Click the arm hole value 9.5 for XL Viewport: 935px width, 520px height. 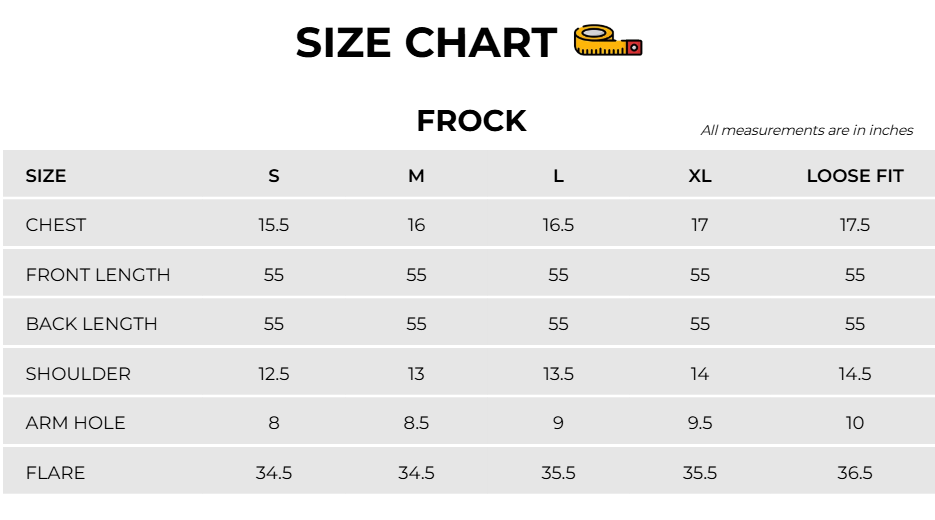pyautogui.click(x=700, y=423)
